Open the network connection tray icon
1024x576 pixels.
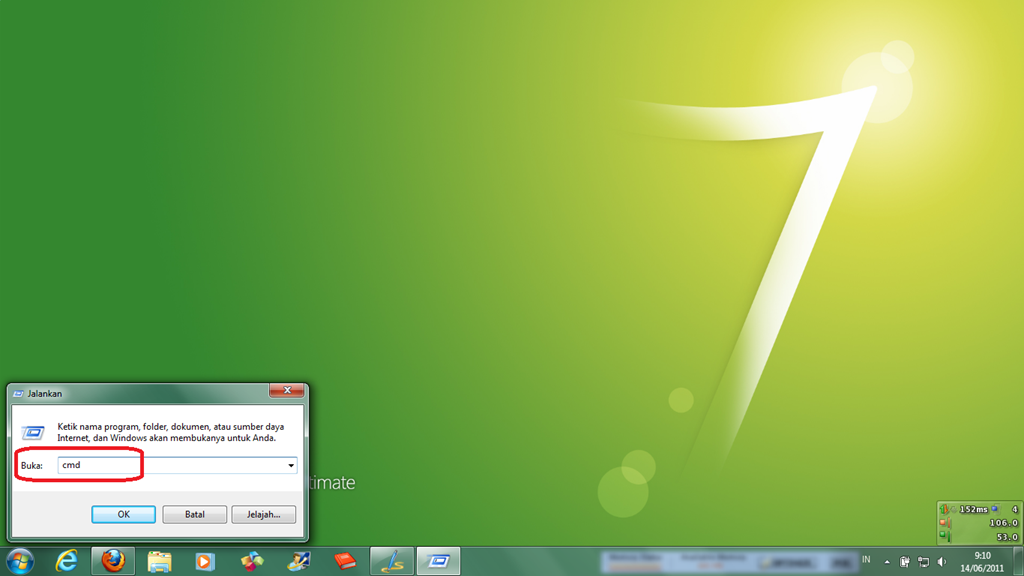pyautogui.click(x=923, y=562)
